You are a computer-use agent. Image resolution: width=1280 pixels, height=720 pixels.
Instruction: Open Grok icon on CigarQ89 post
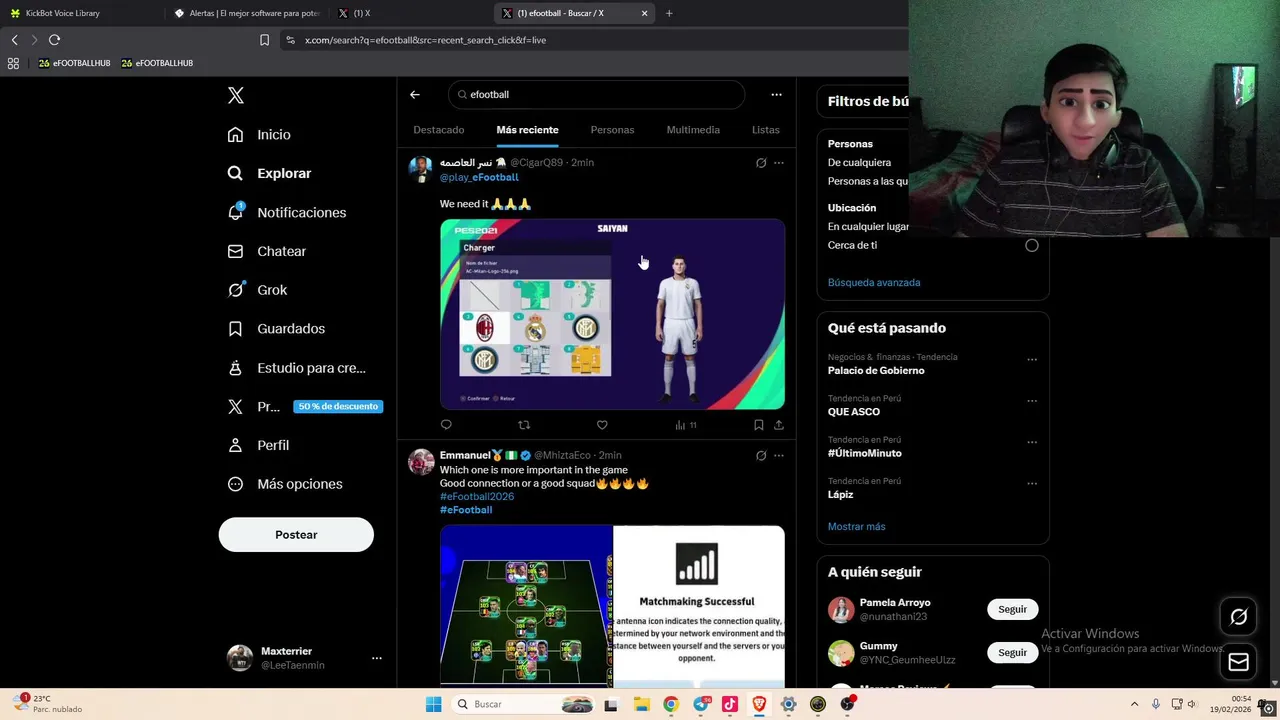click(x=761, y=163)
